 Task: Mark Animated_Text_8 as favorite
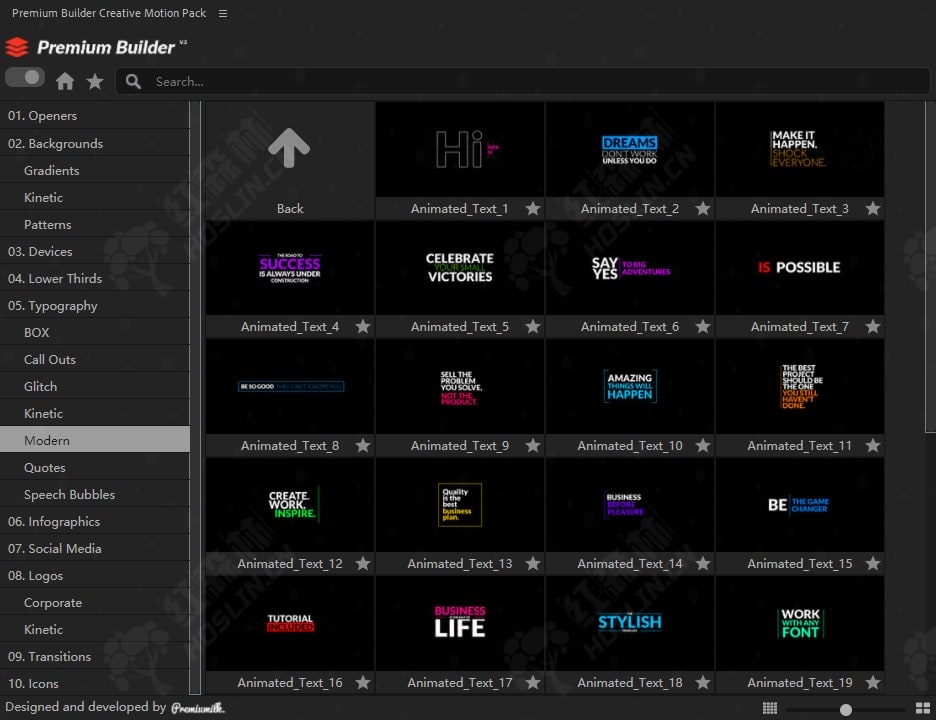pos(363,445)
